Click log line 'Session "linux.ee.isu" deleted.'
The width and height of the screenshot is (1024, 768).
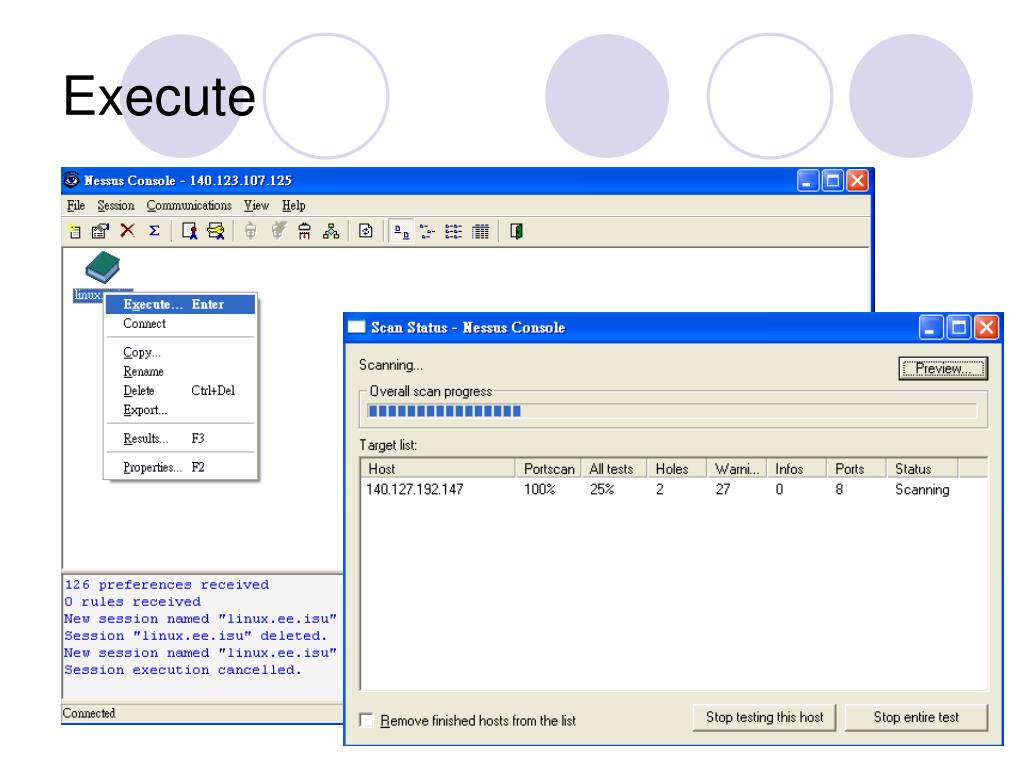pos(196,635)
